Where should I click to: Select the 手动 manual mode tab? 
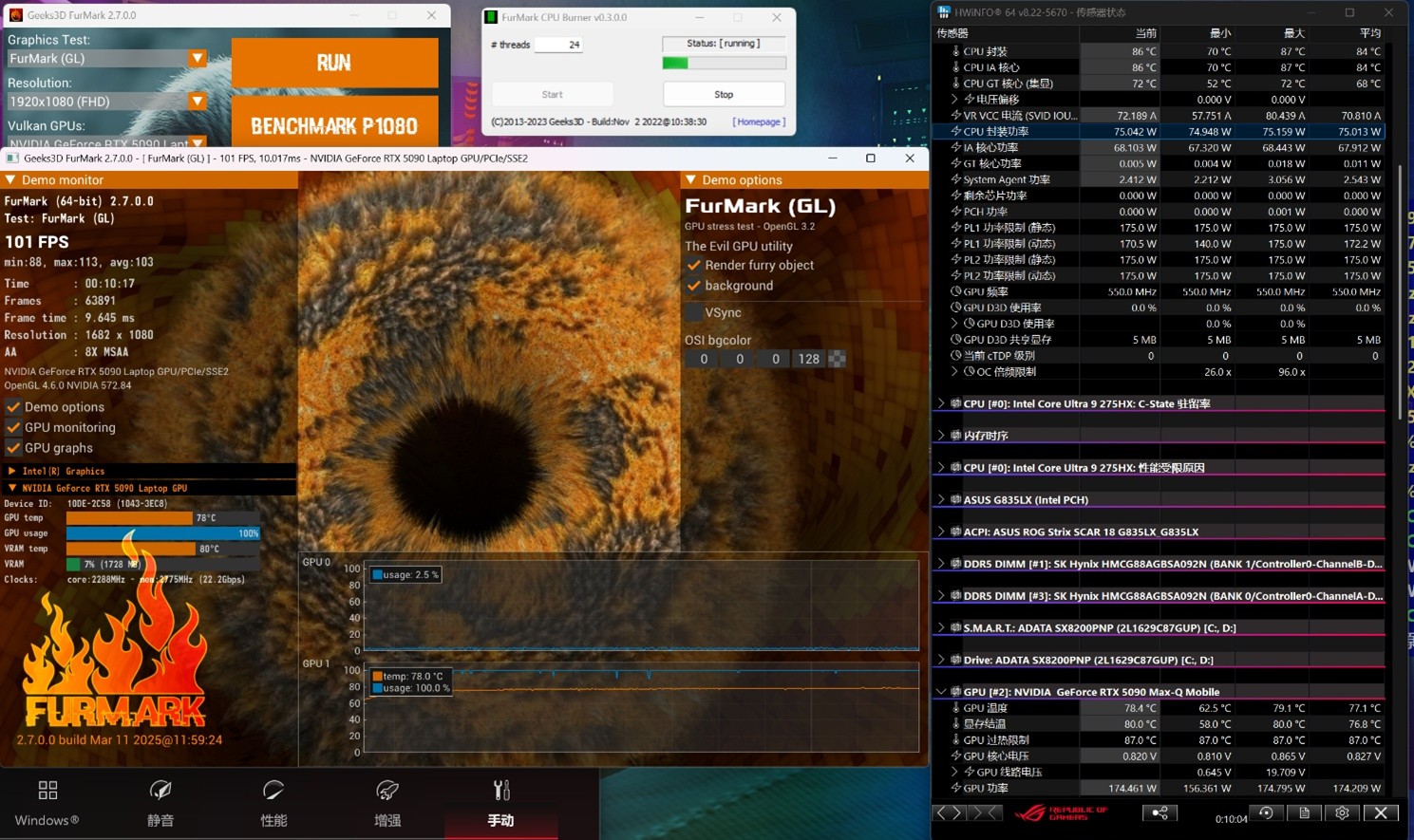click(x=500, y=803)
